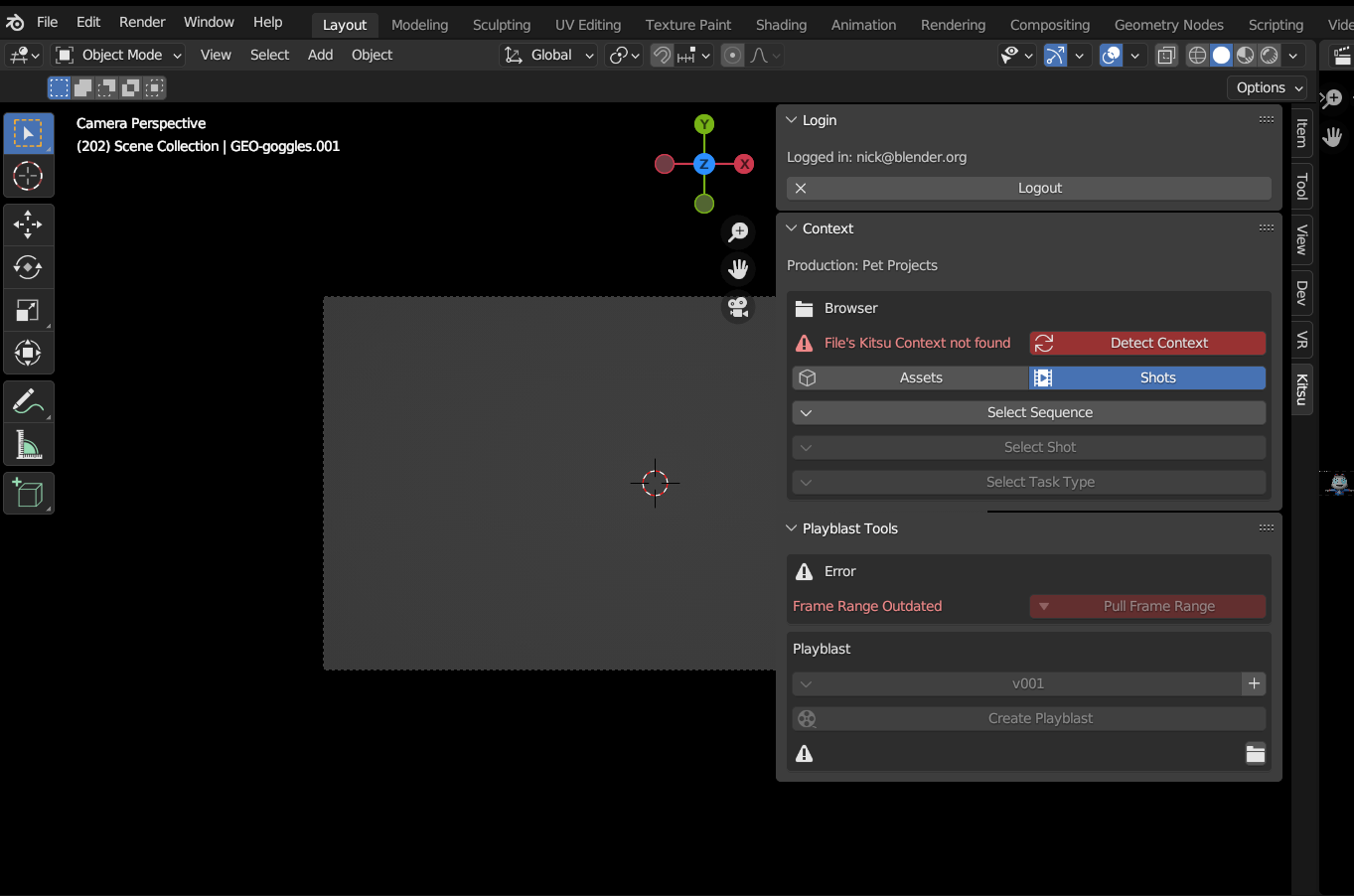Image resolution: width=1354 pixels, height=896 pixels.
Task: Open the header Add menu
Action: pyautogui.click(x=320, y=56)
